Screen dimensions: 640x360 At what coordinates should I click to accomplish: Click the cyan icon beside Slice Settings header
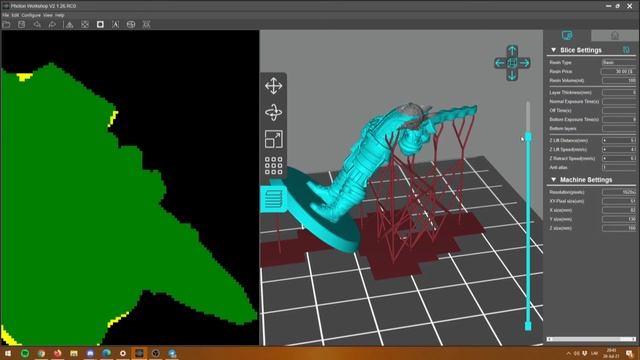pos(627,50)
